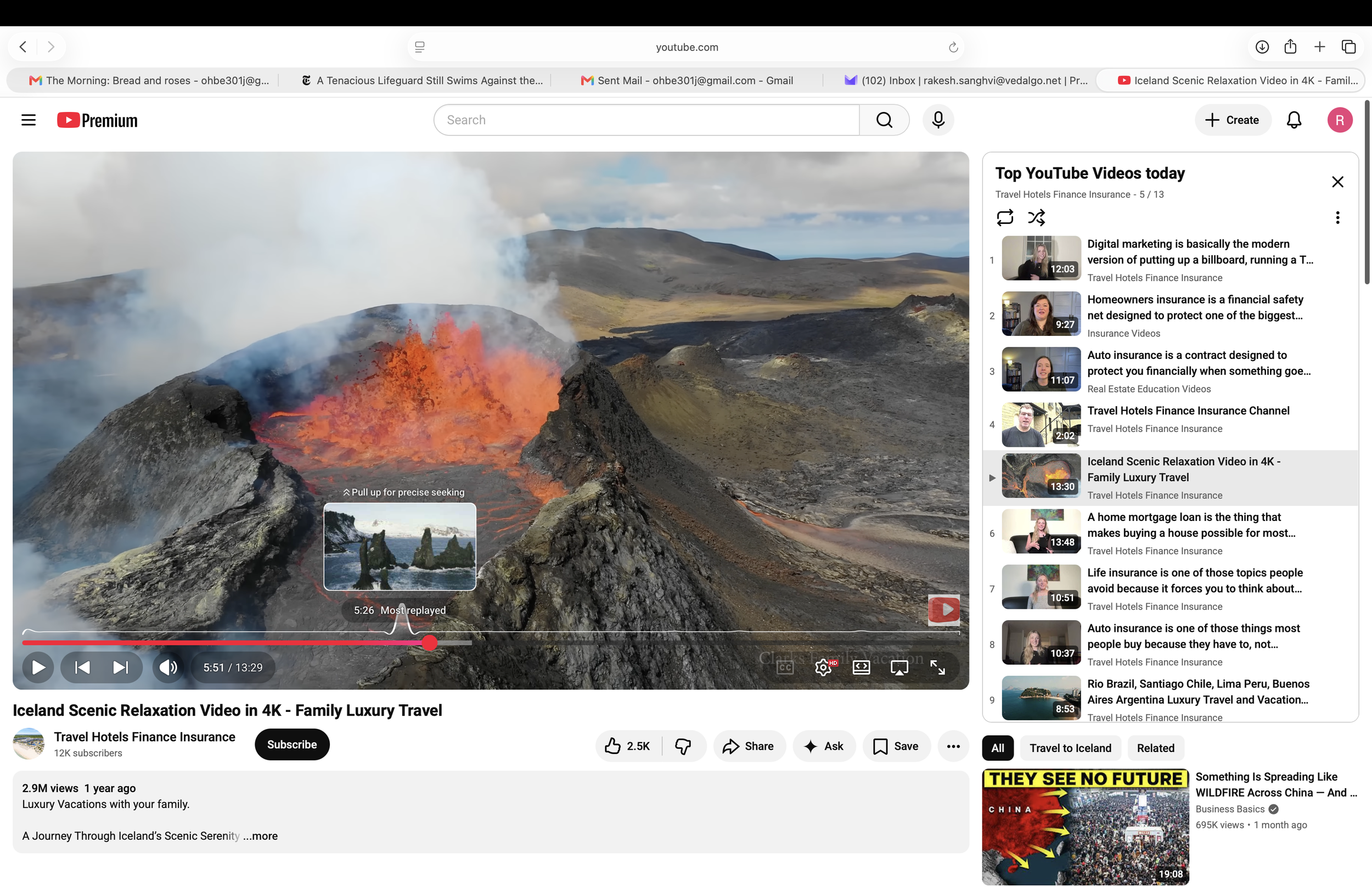Switch to theater mode

pyautogui.click(x=861, y=667)
